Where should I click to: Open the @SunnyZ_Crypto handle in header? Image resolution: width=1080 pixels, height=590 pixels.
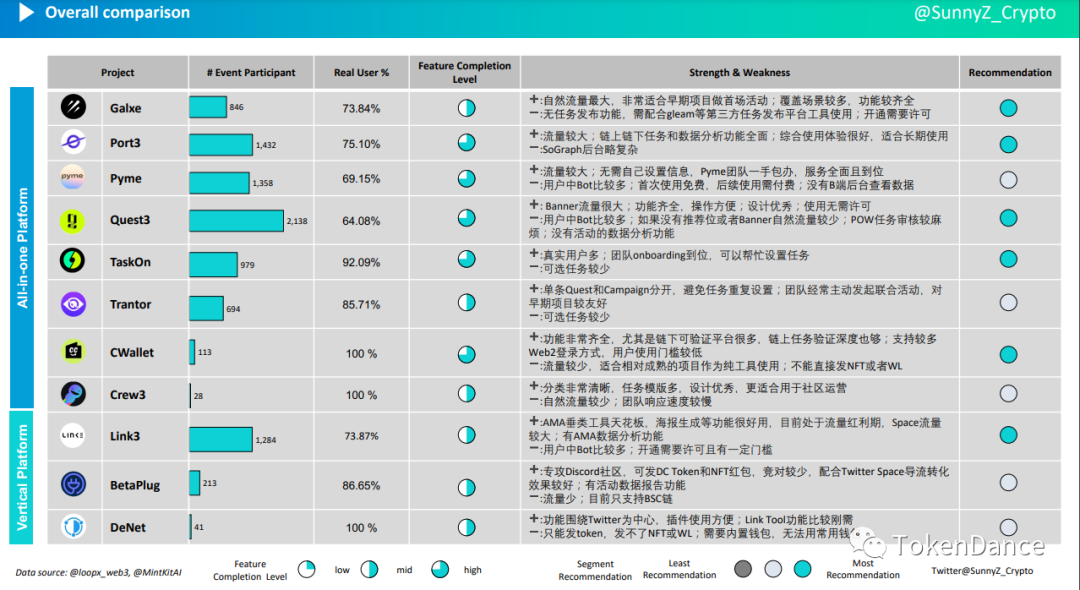coord(984,12)
